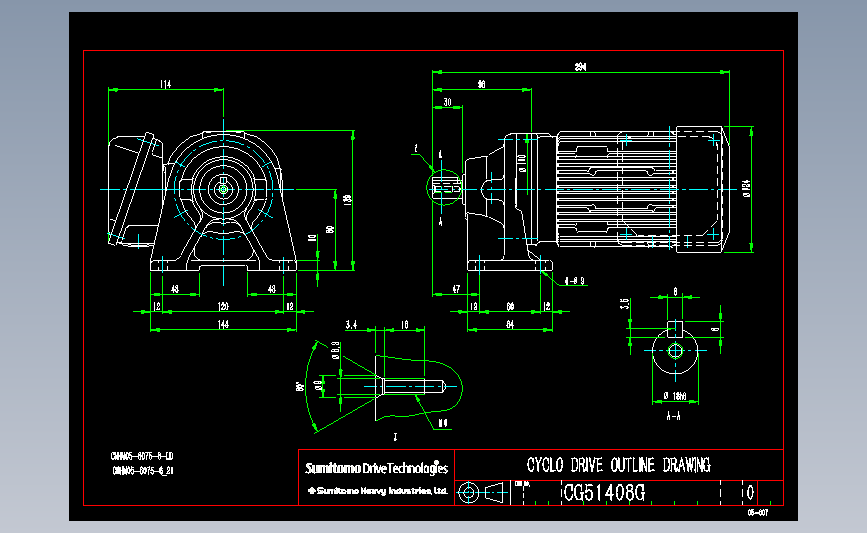Click the 144 base width dimension
Screen dimensions: 867x533
(223, 324)
